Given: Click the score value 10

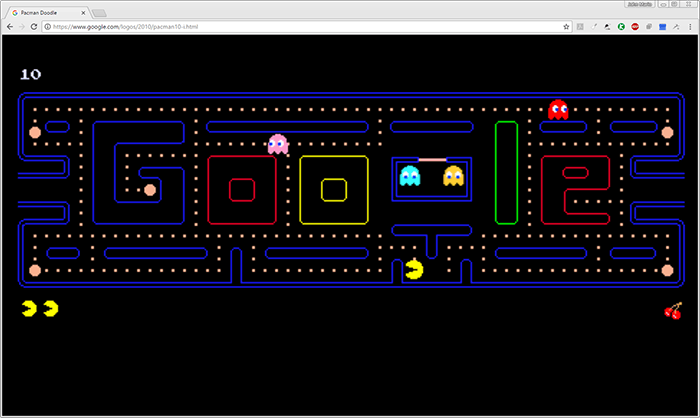Looking at the screenshot, I should tap(30, 74).
